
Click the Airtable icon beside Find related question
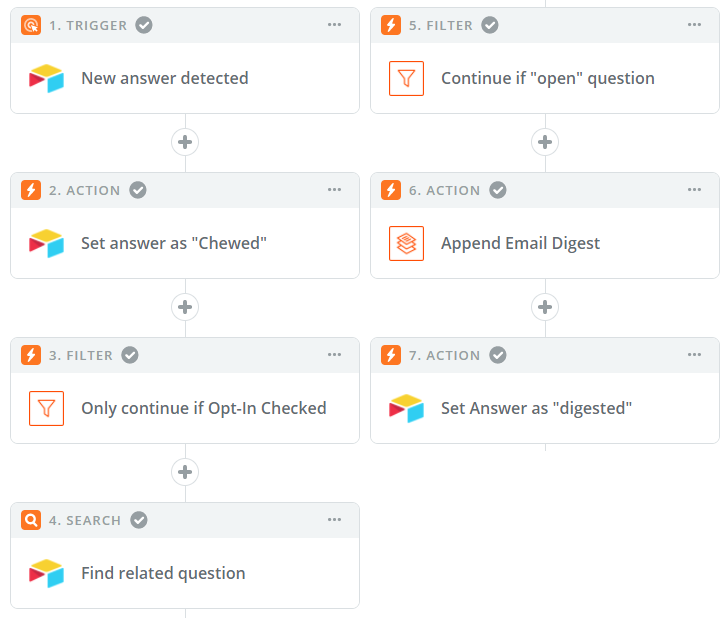(x=46, y=573)
